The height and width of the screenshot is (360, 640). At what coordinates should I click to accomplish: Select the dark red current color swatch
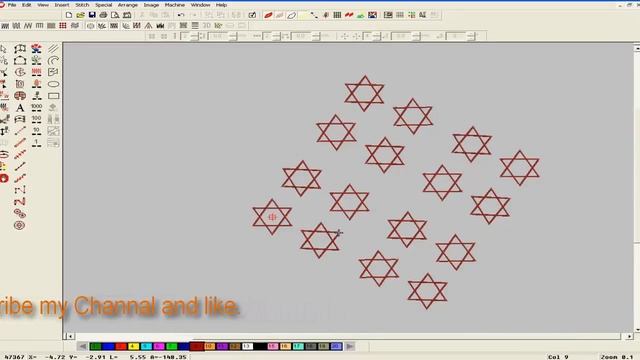coord(197,346)
